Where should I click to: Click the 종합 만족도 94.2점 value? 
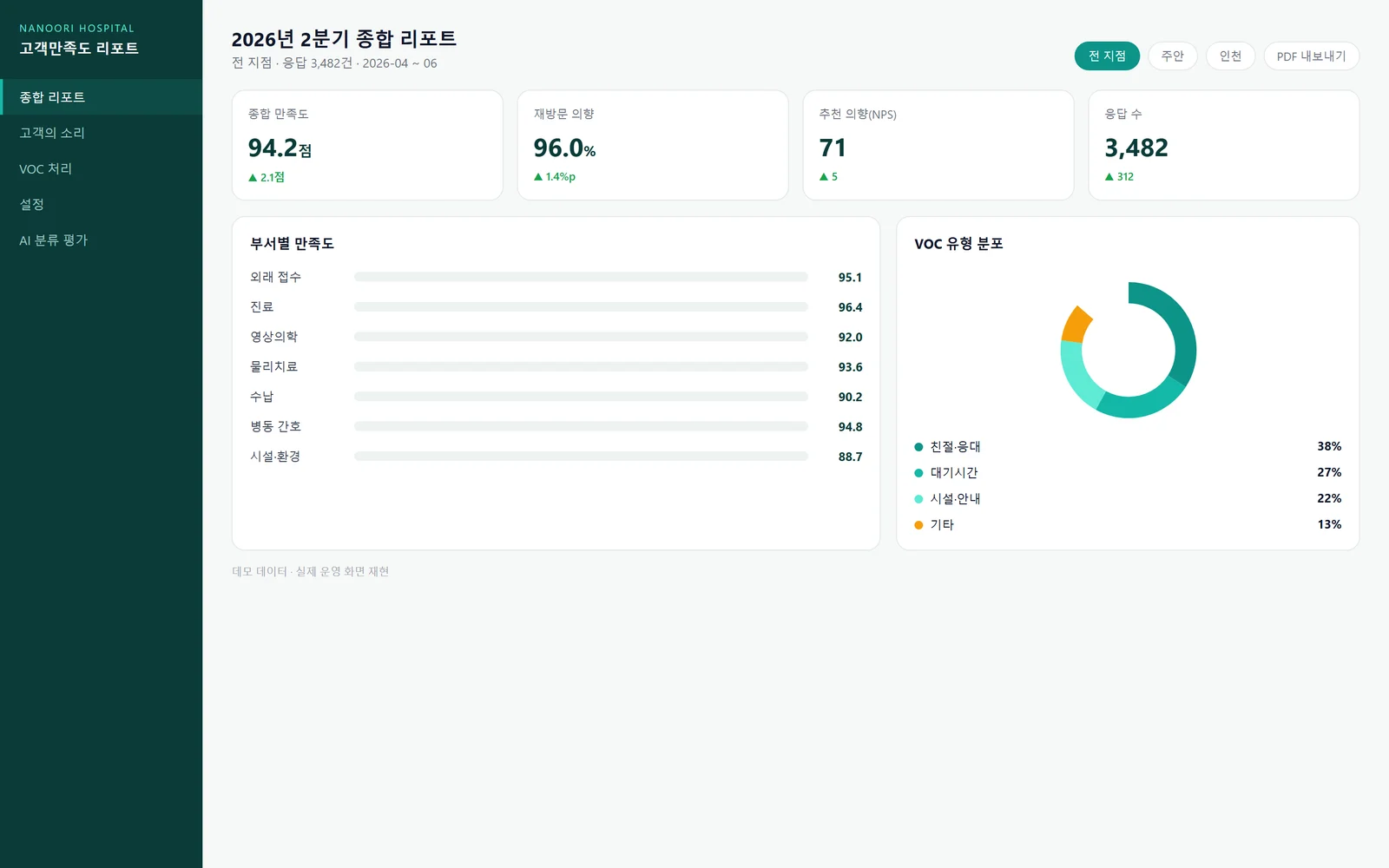click(x=280, y=148)
